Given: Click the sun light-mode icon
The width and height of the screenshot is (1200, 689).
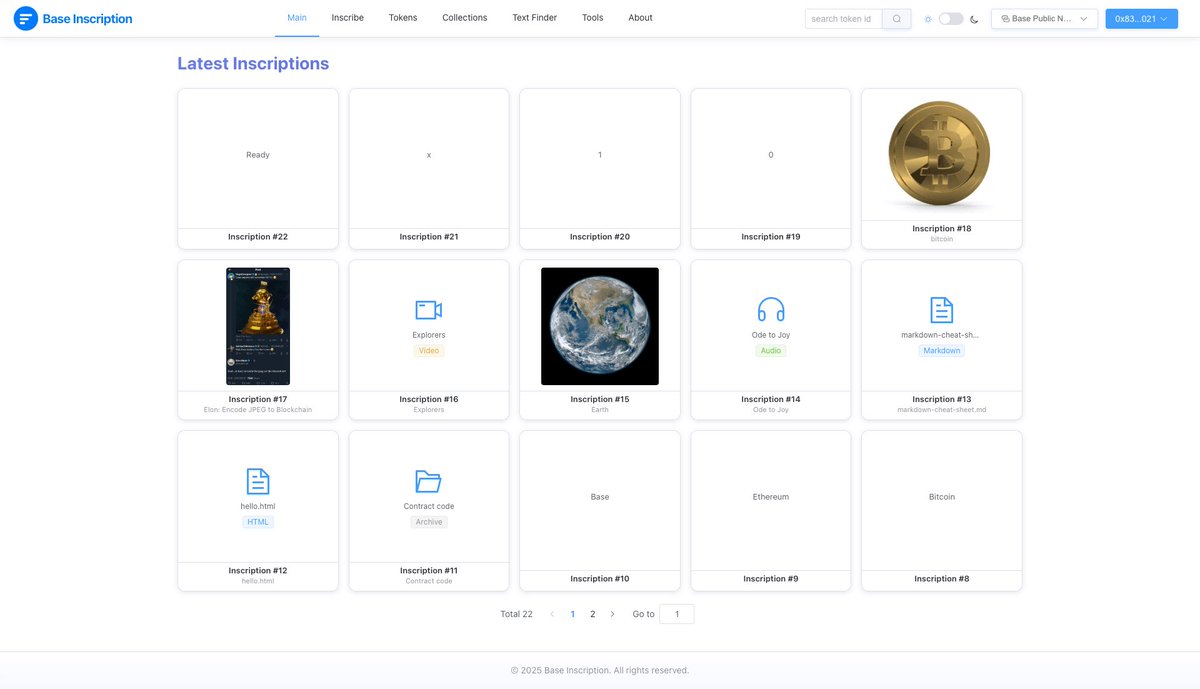Looking at the screenshot, I should 928,19.
